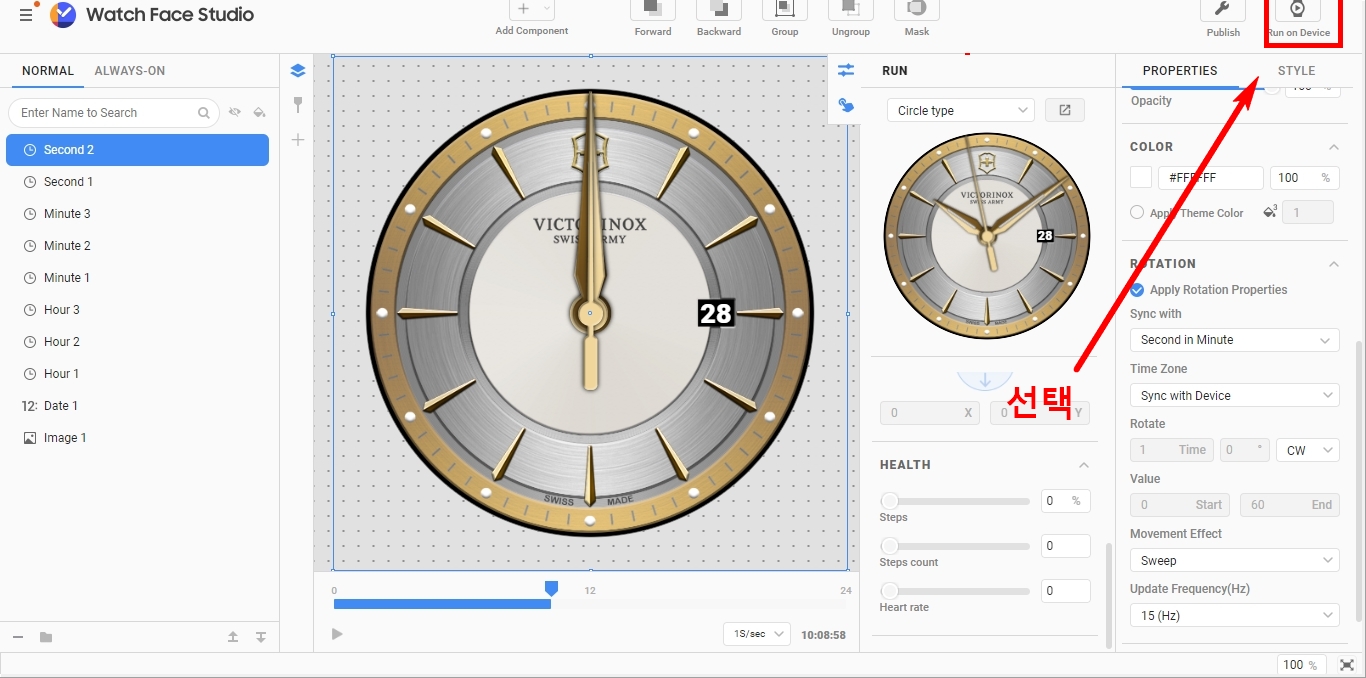Viewport: 1366px width, 678px height.
Task: Click the paint bucket filter icon
Action: 260,112
